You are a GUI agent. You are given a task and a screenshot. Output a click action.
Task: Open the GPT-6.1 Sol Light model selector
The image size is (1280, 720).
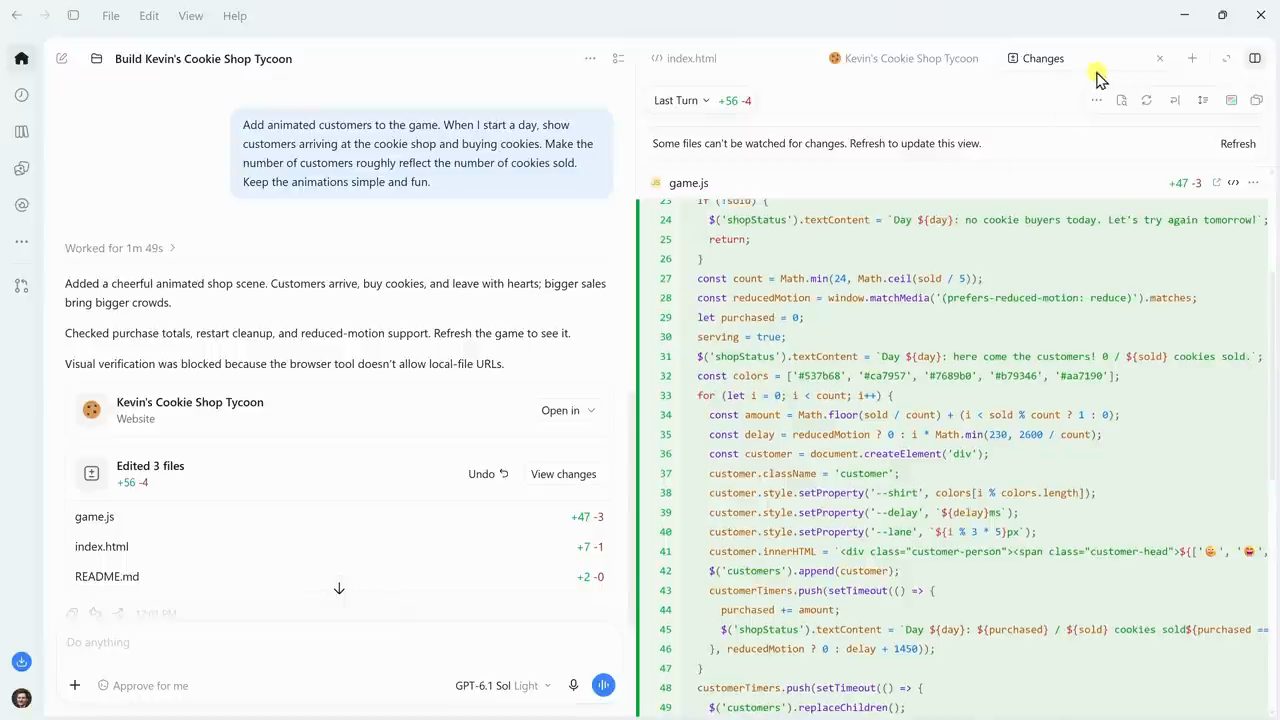503,686
